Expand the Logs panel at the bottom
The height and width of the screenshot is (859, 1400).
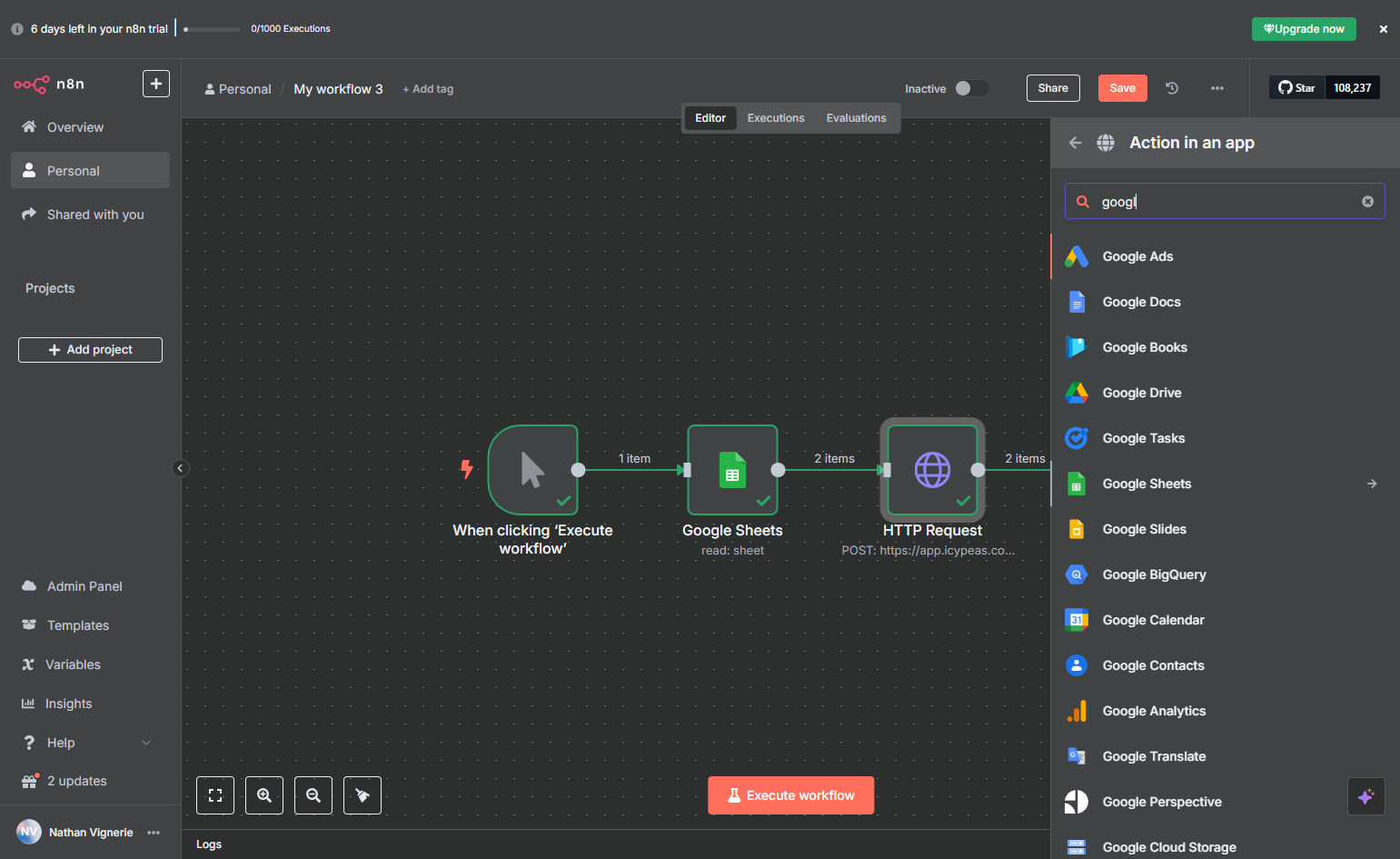pos(616,844)
